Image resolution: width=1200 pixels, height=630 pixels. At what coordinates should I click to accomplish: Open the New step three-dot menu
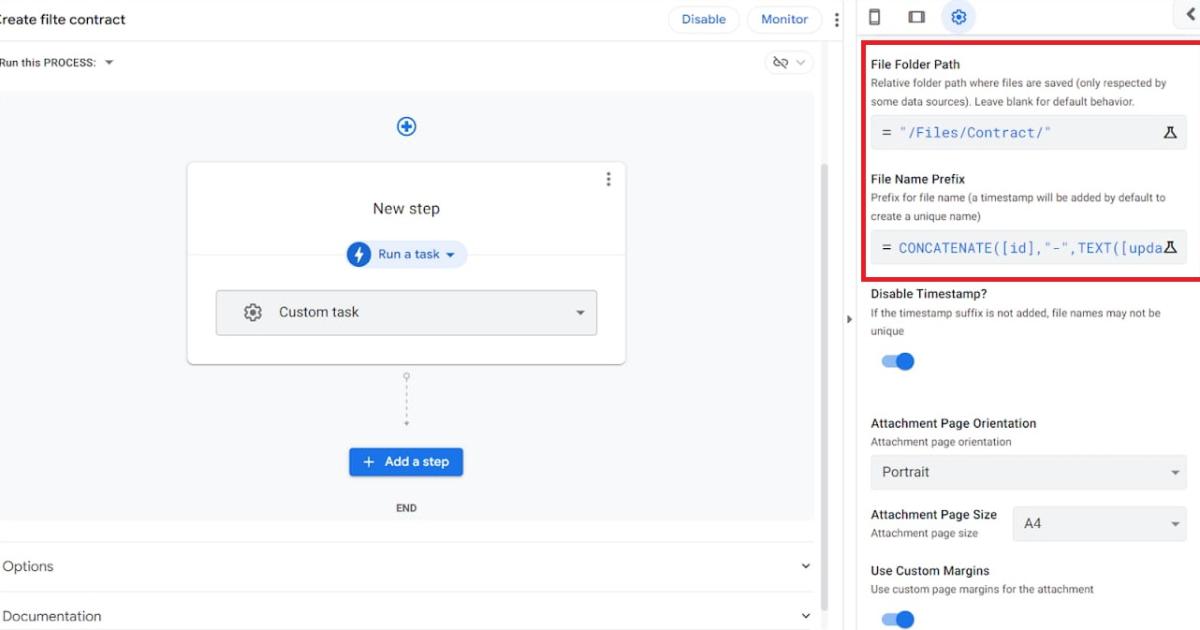point(608,179)
